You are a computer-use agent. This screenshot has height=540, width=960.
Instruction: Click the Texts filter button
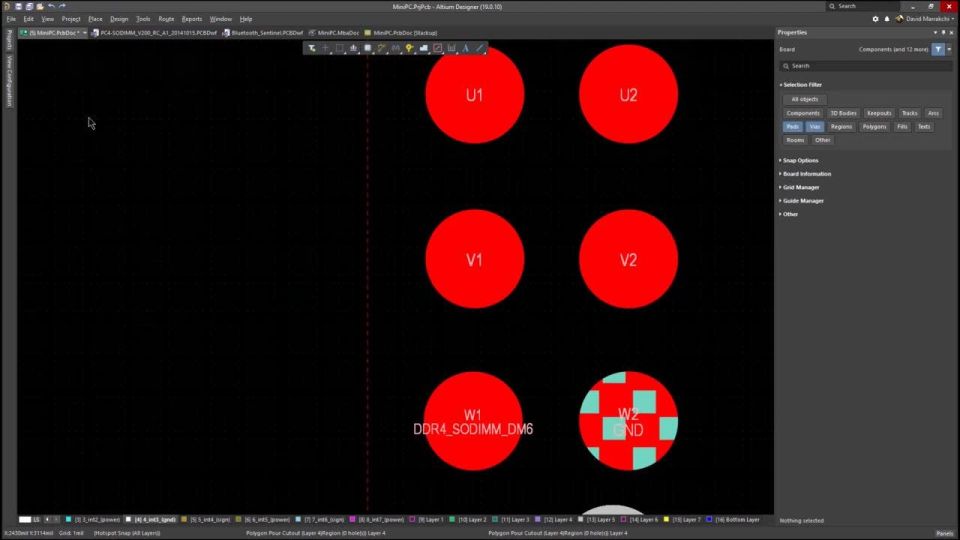pos(923,127)
